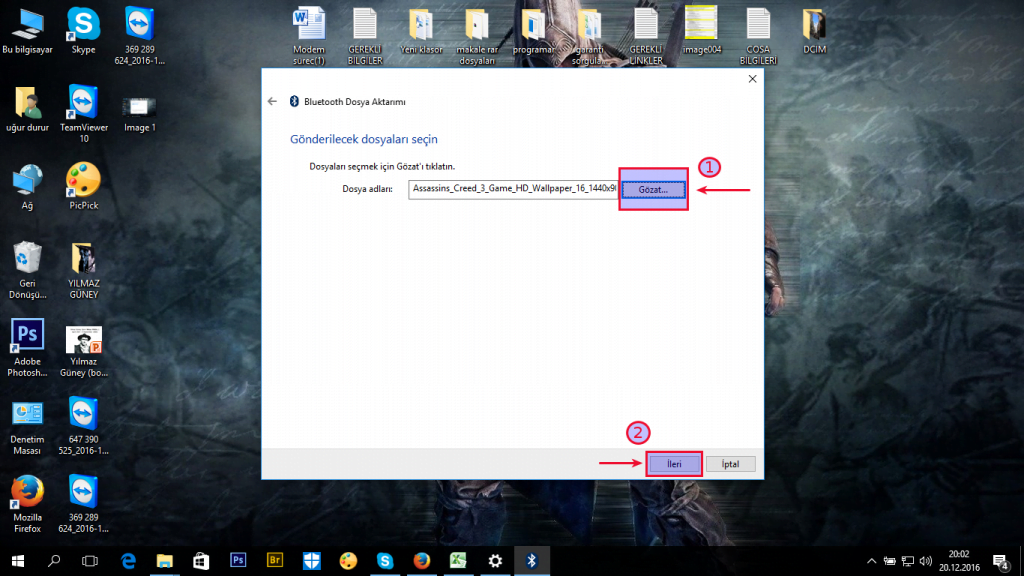Open the Action Center notifications
1024x576 pixels.
coord(1000,560)
